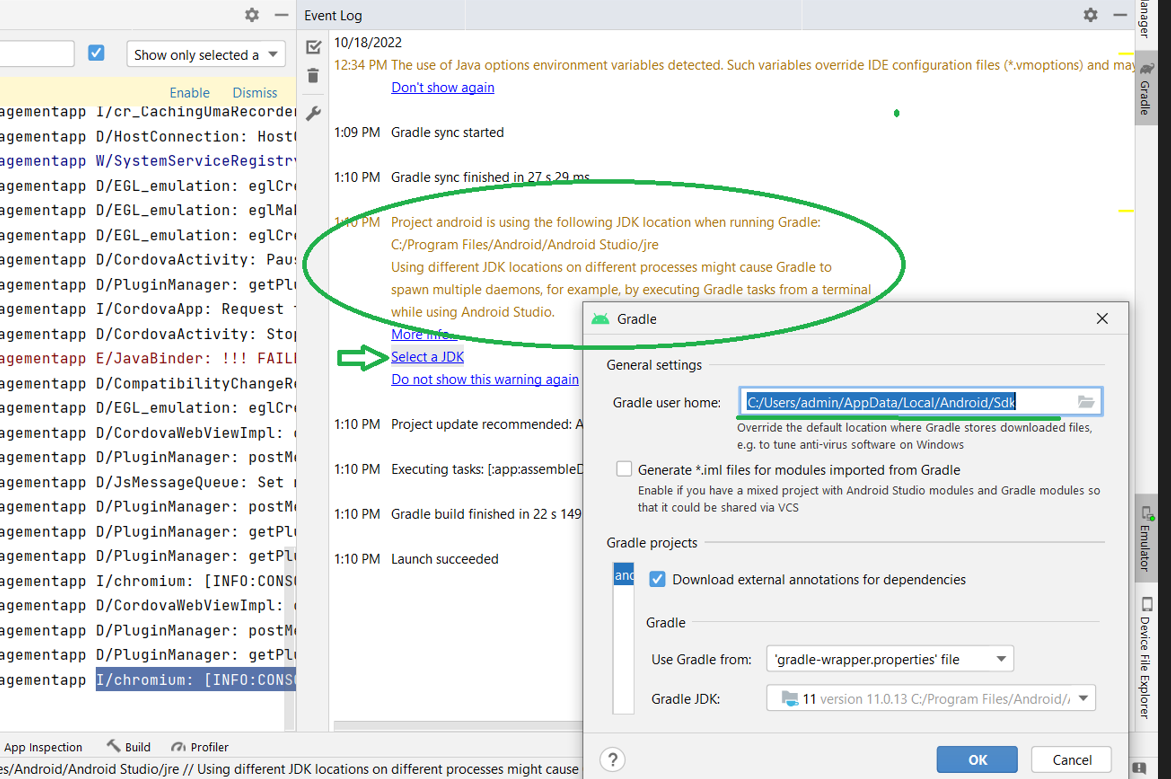
Task: Click the Select a JDK link
Action: [x=427, y=356]
